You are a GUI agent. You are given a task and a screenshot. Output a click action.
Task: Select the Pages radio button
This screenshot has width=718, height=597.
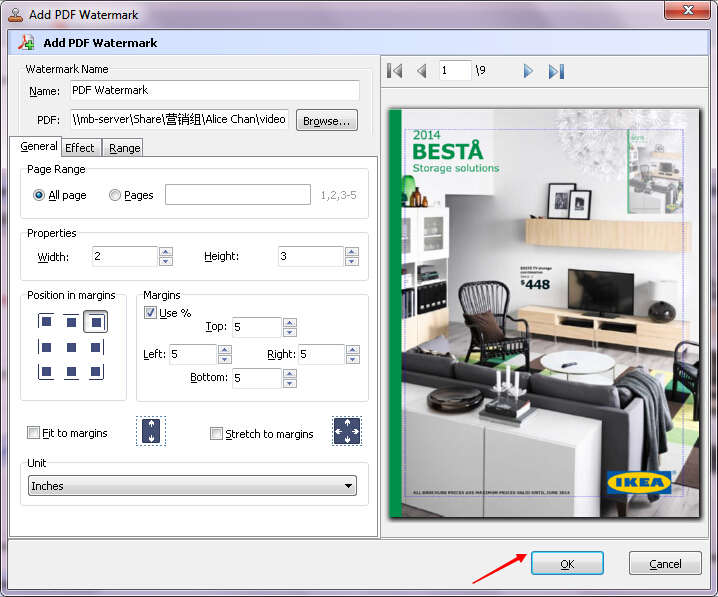pos(114,195)
